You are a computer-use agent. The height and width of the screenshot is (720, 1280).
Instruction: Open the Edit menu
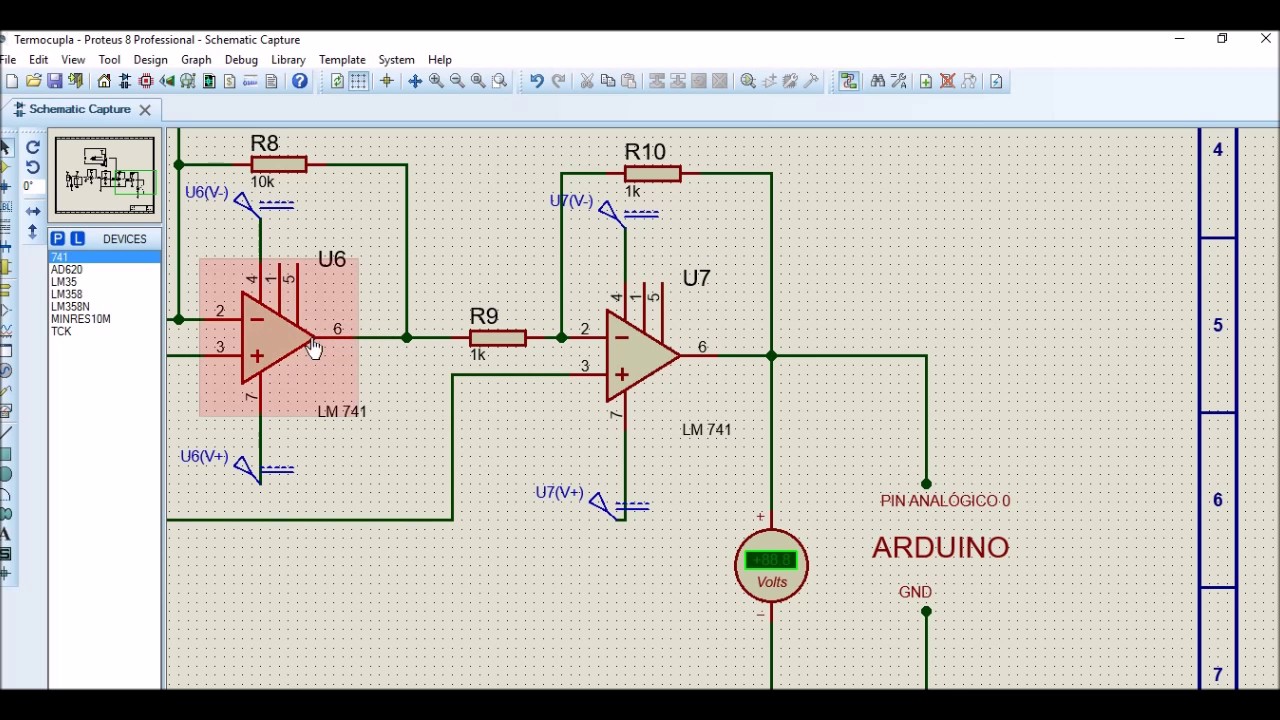[38, 60]
